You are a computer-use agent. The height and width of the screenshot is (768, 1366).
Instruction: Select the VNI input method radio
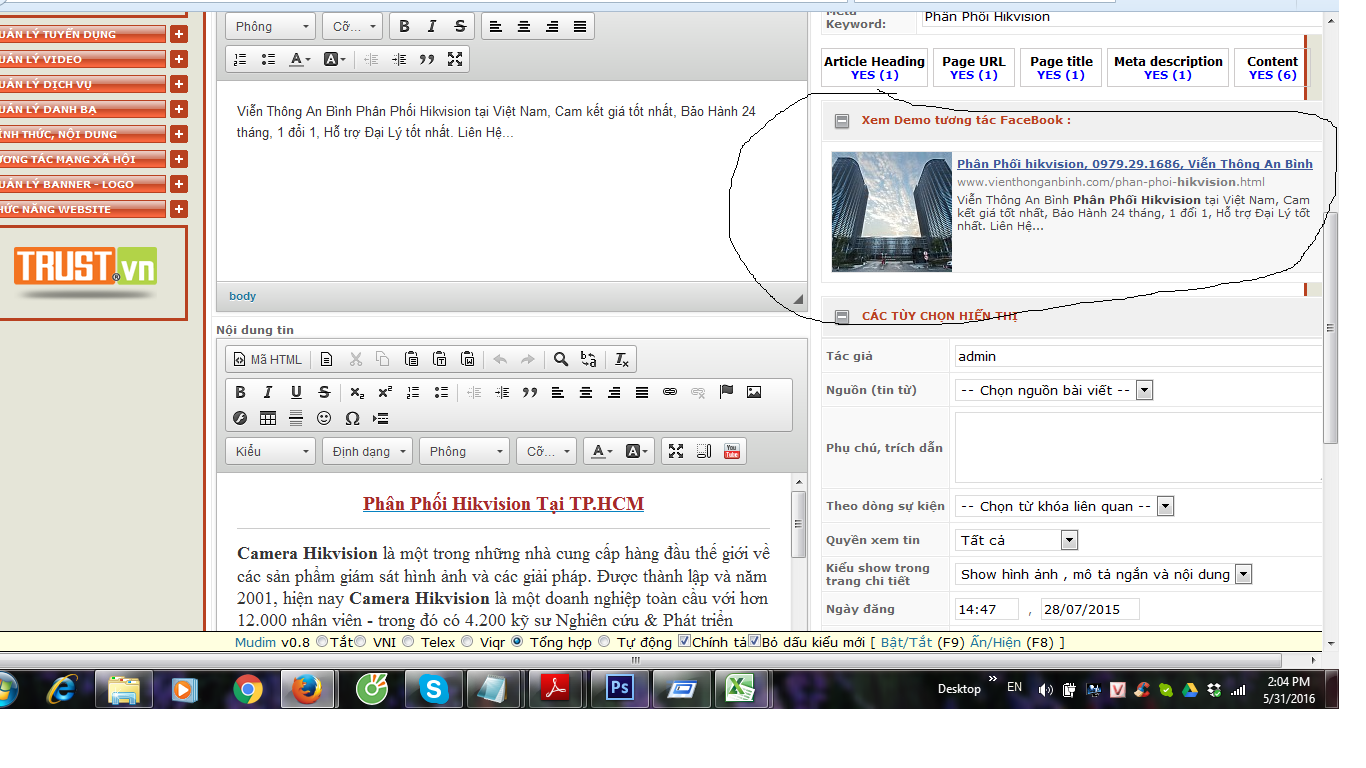(x=360, y=642)
